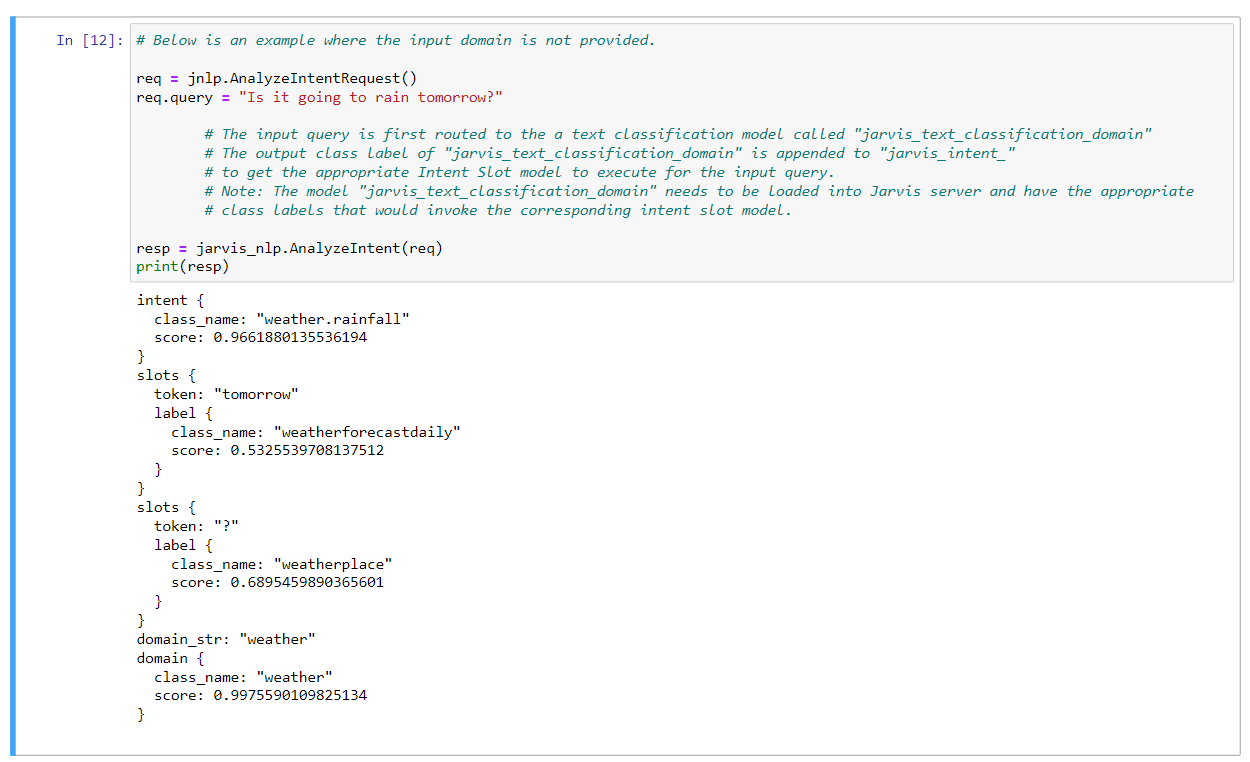
Task: Click the comment line about "jarvis_intent_" appended
Action: click(610, 153)
